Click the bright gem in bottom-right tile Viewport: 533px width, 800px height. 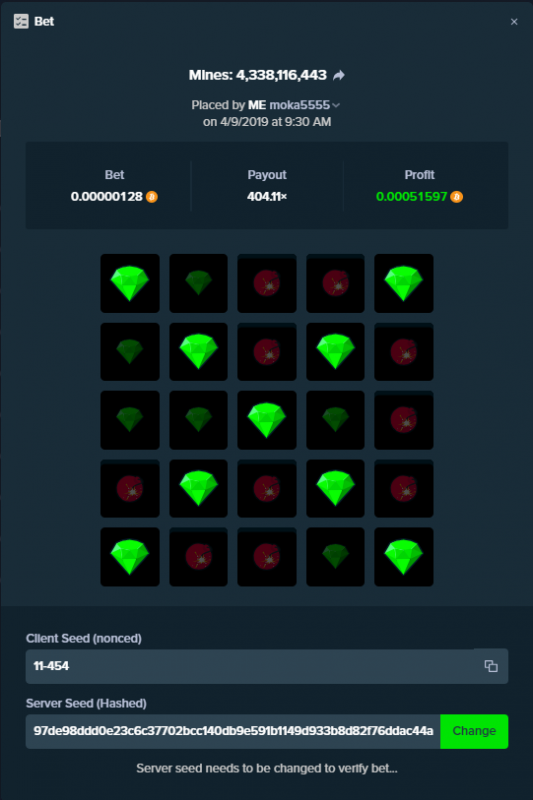point(403,557)
